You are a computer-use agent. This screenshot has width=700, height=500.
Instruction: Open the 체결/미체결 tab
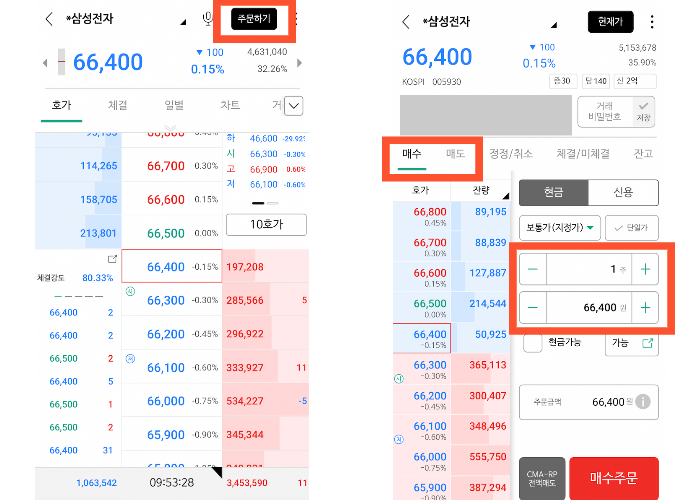point(583,154)
